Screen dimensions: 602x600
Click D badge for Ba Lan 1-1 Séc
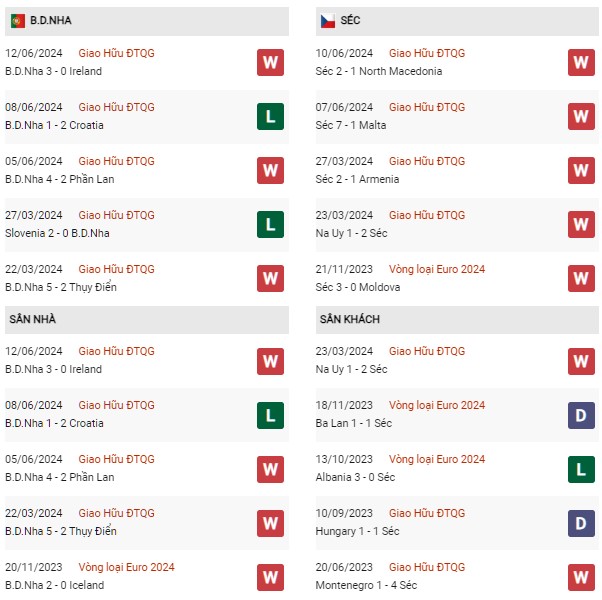click(581, 415)
